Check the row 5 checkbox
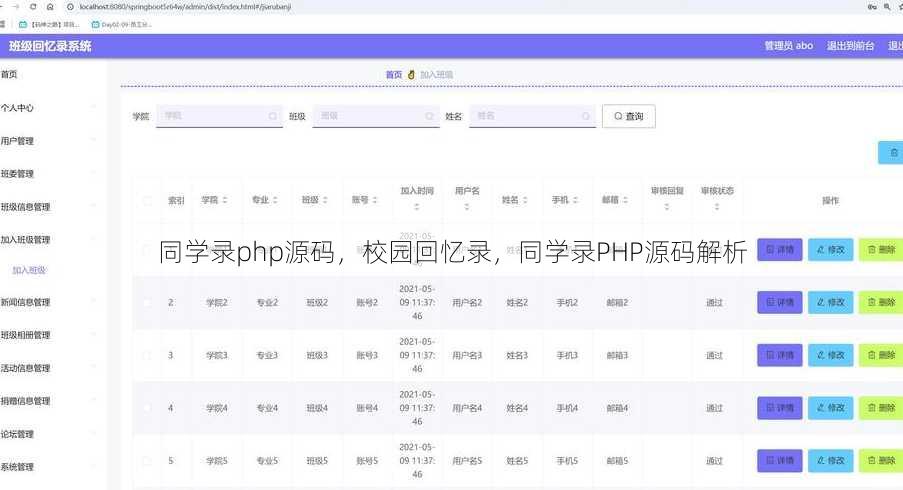The image size is (903, 490). pos(147,461)
